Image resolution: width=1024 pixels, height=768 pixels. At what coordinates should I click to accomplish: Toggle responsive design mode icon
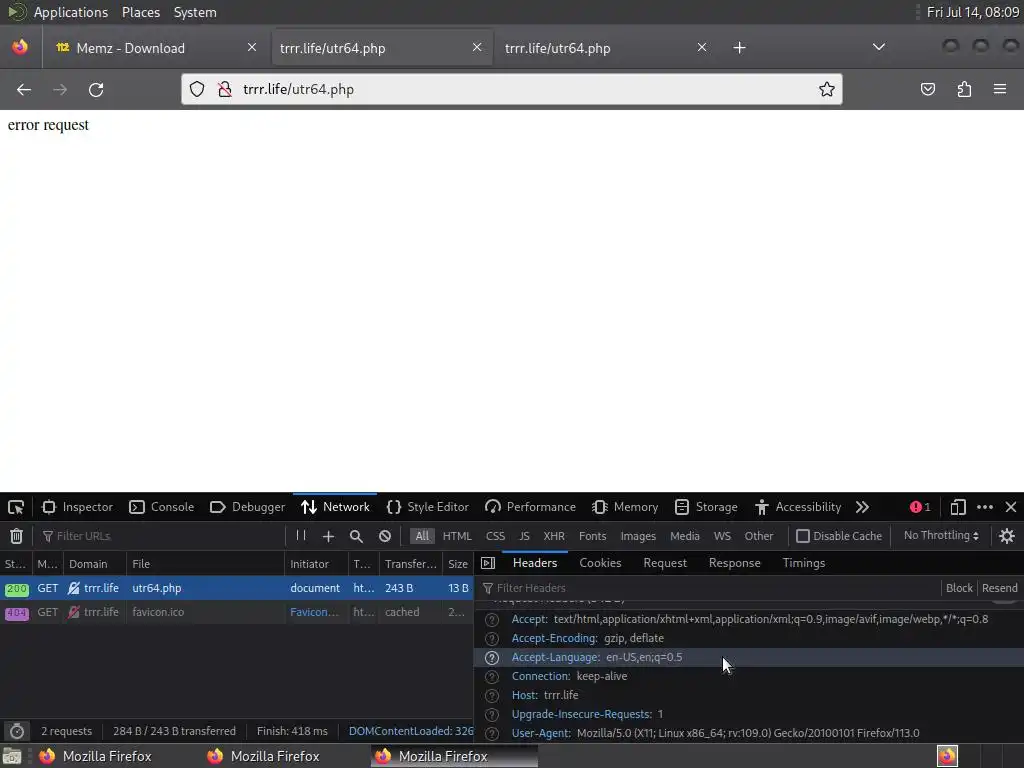click(x=957, y=507)
